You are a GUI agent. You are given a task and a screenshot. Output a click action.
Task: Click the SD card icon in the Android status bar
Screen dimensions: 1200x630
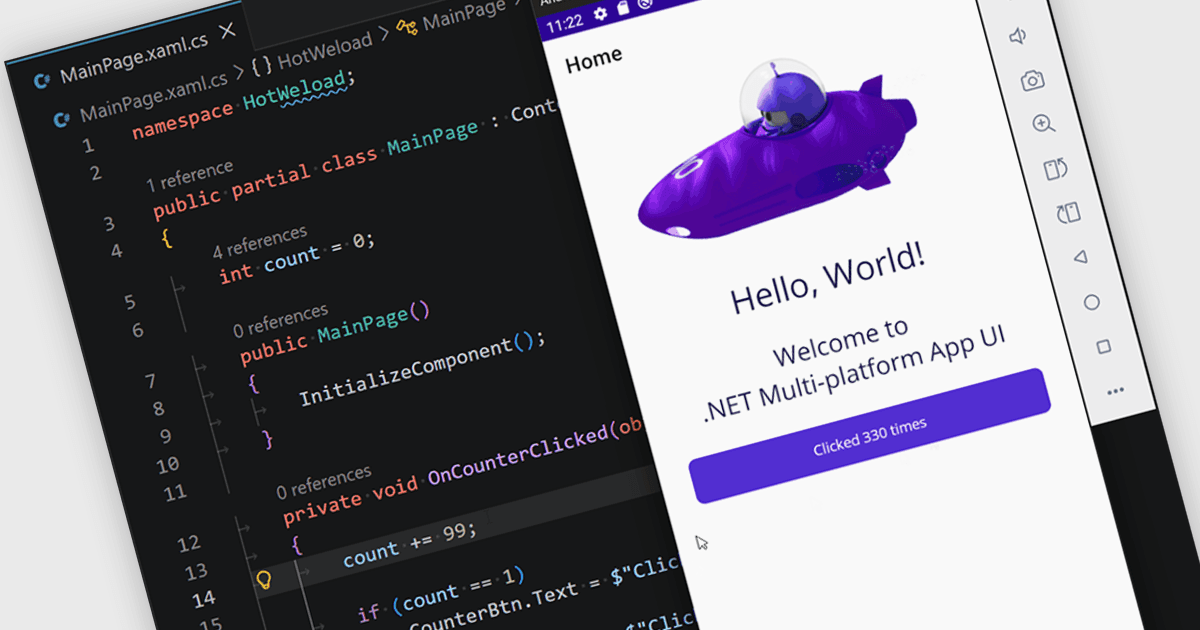coord(621,9)
